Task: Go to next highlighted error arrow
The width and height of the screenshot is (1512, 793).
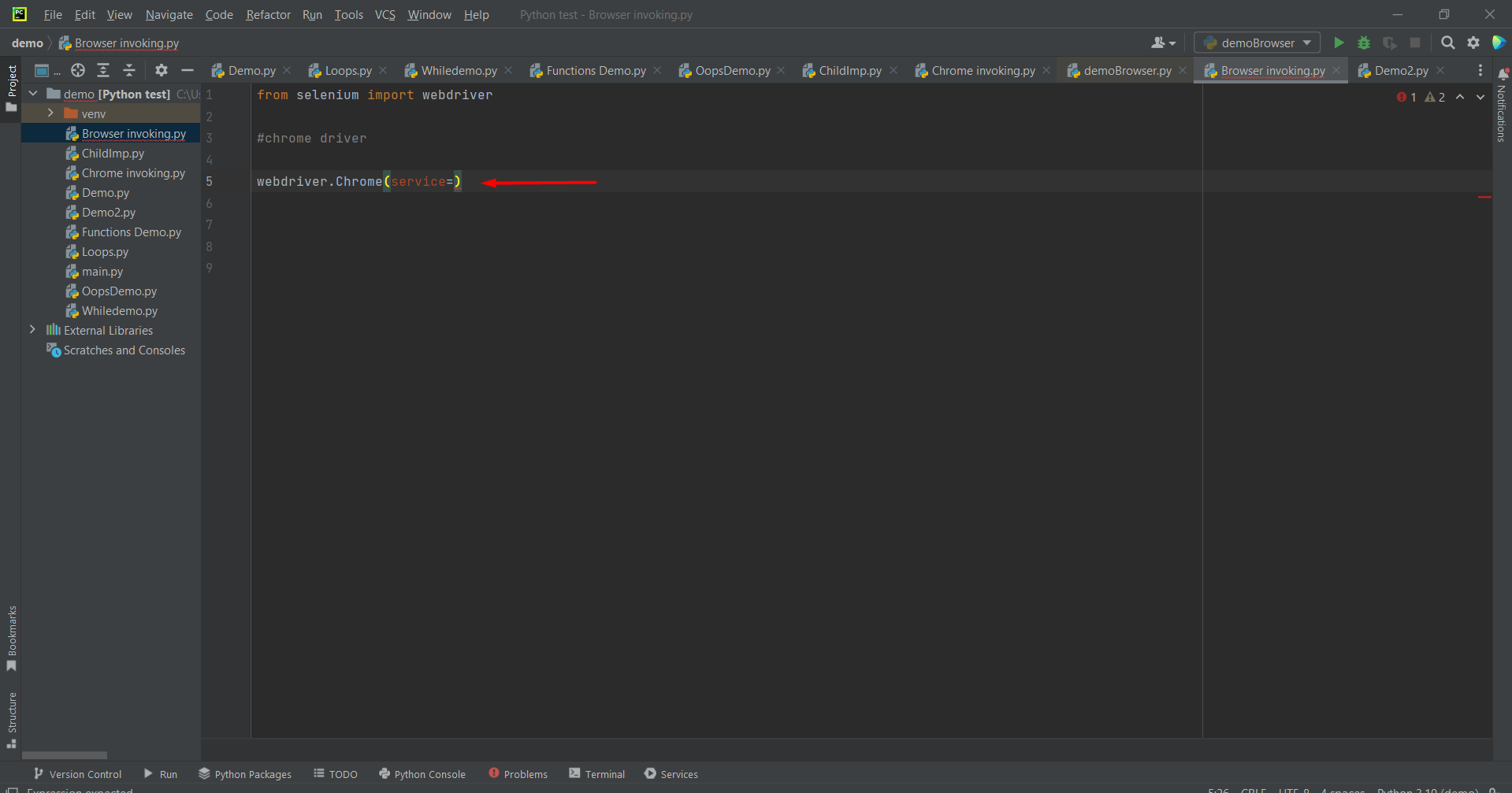Action: 1480,97
